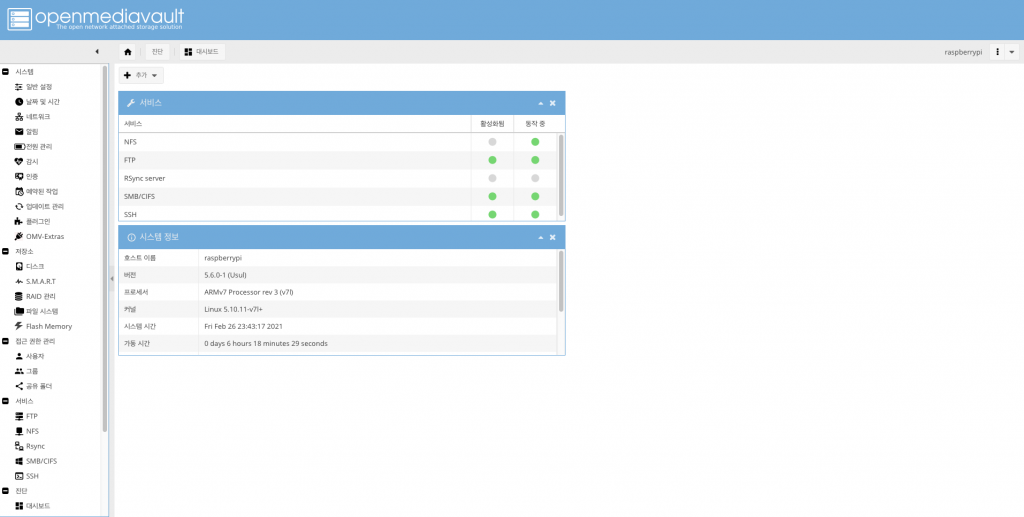Click the ARMv7 Processor rev 3 value
Viewport: 1024px width, 517px height.
[x=249, y=292]
